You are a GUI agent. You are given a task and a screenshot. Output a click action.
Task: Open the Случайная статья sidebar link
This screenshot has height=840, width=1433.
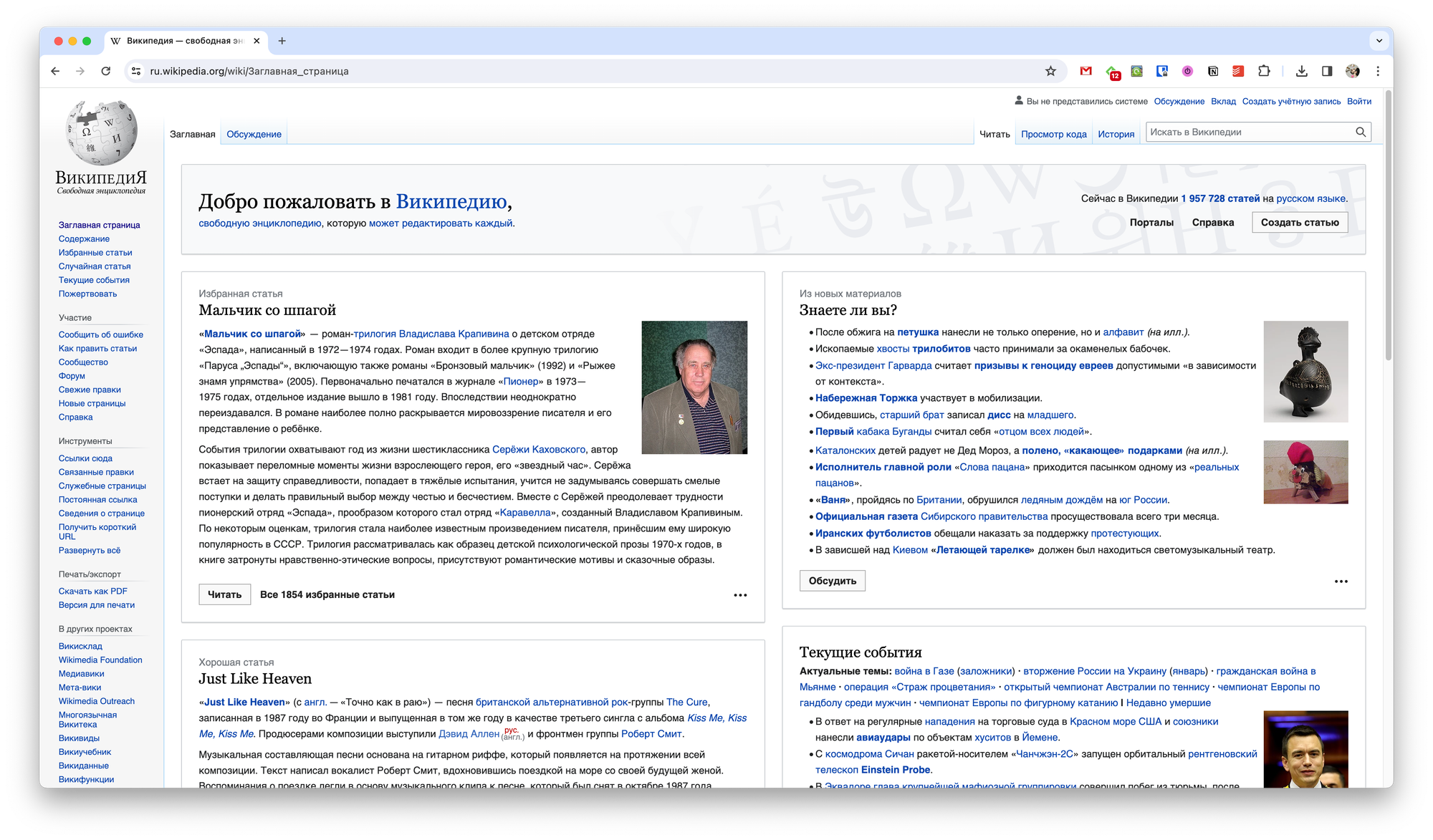95,266
